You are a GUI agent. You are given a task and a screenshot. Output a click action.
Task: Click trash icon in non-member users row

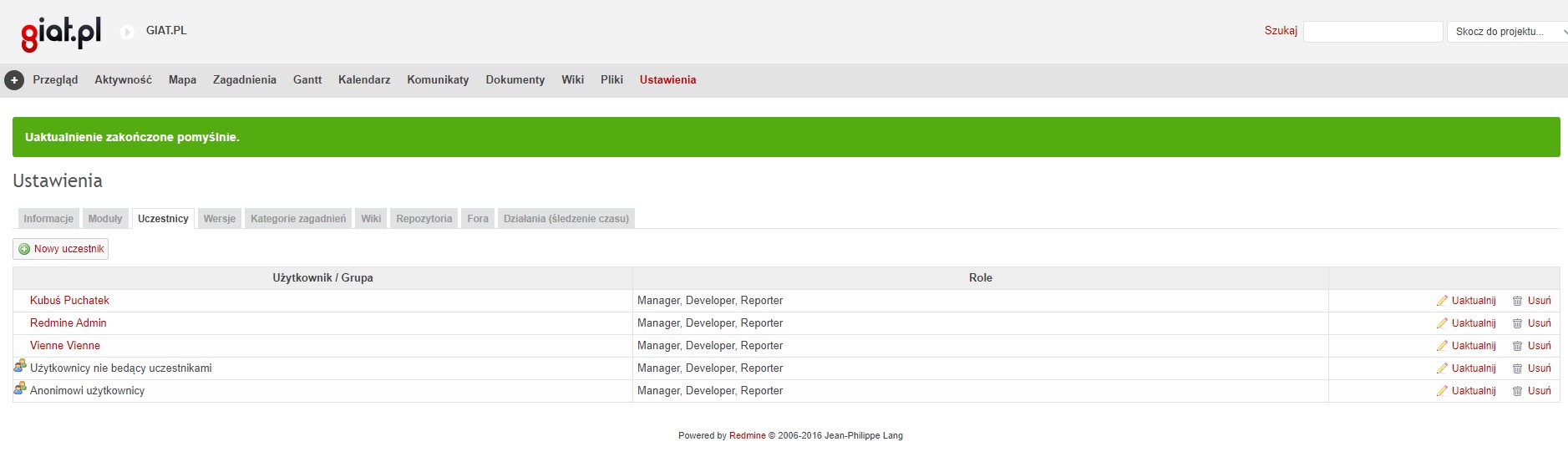pyautogui.click(x=1518, y=368)
